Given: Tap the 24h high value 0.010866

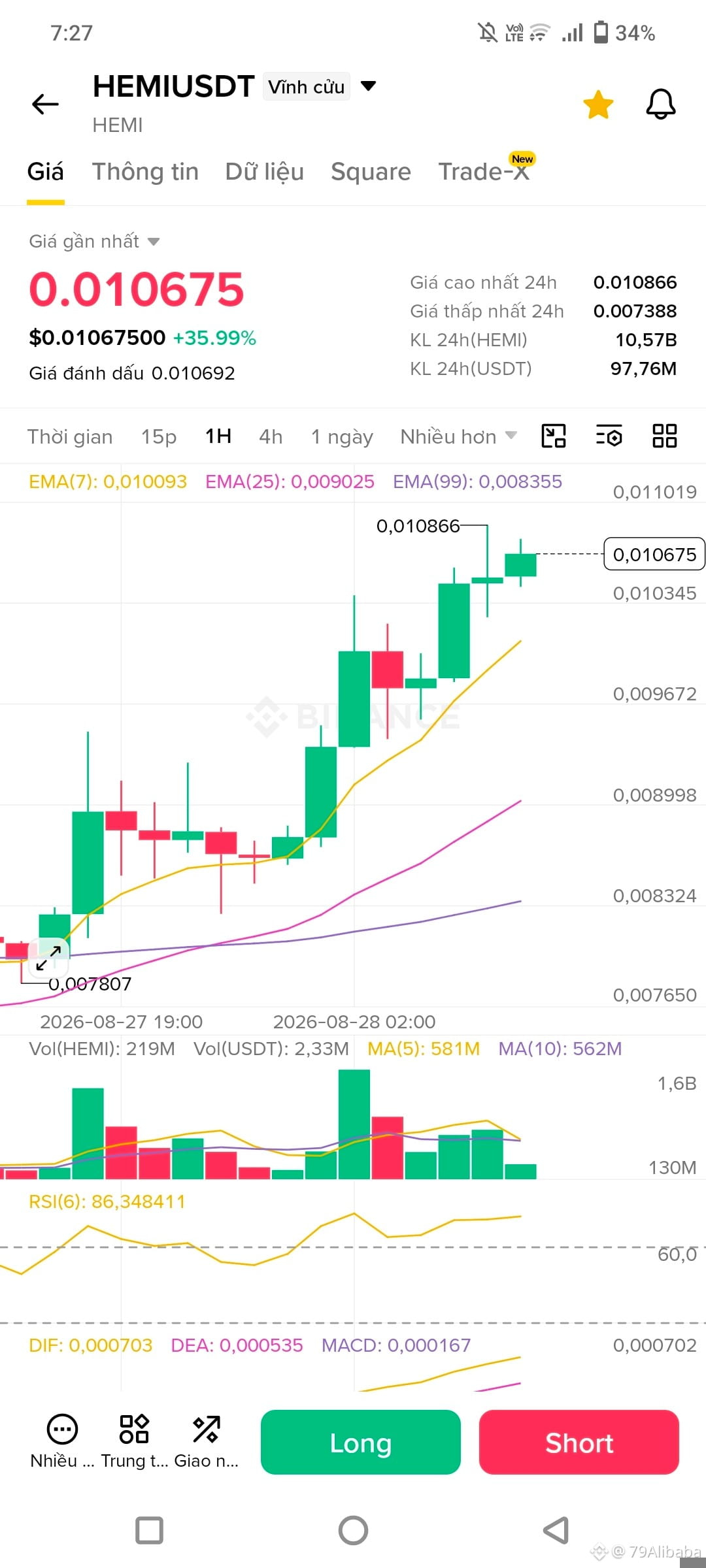Looking at the screenshot, I should (x=635, y=282).
